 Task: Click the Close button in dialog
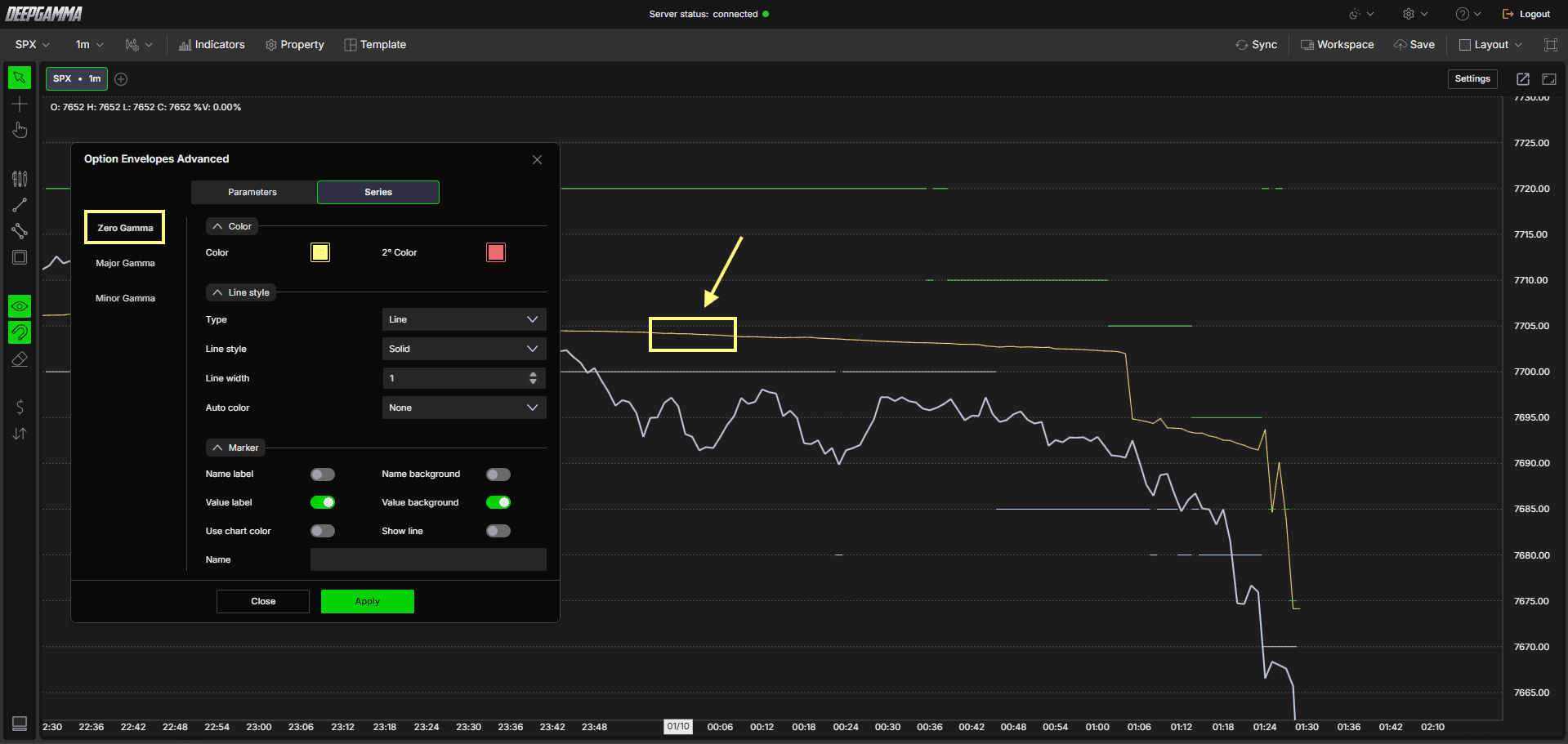263,601
